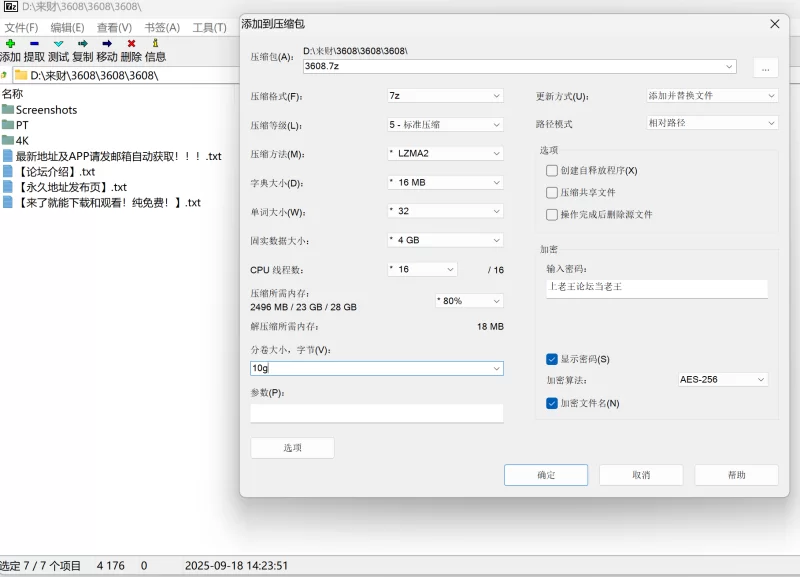Click the Info toolbar icon
Viewport: 800px width, 577px height.
coord(155,44)
